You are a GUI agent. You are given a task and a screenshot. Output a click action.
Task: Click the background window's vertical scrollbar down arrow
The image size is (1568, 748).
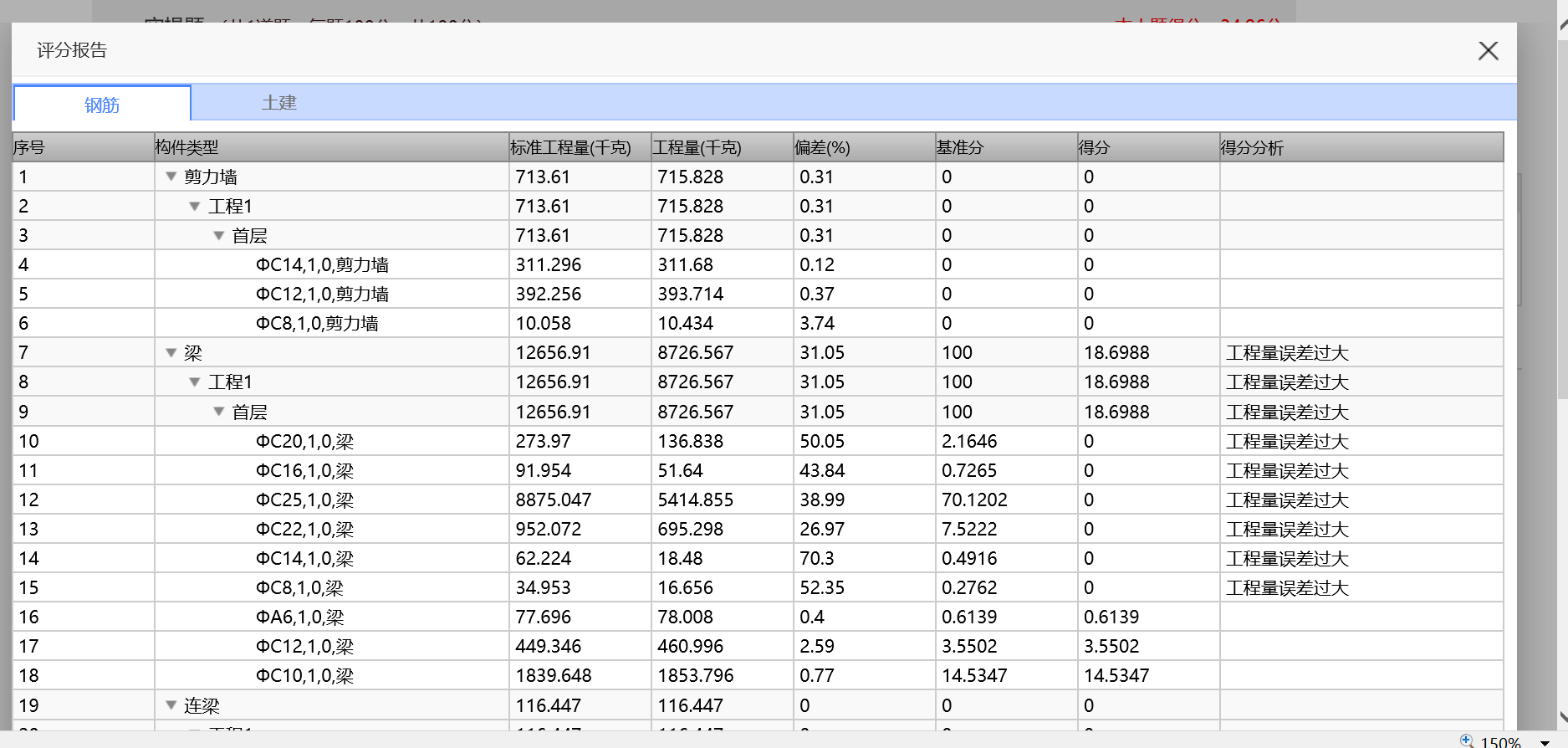(1563, 718)
